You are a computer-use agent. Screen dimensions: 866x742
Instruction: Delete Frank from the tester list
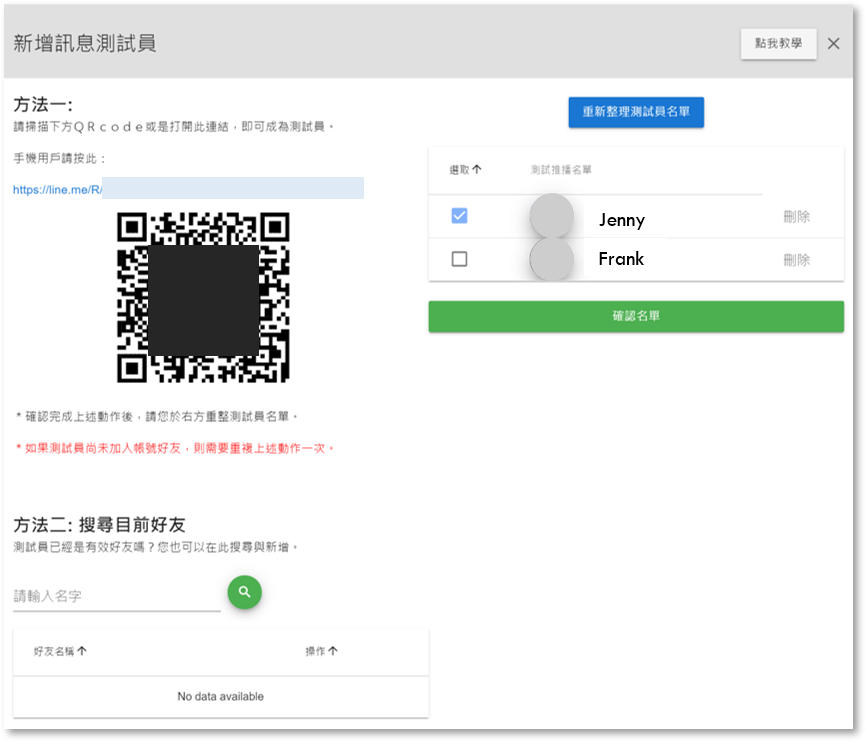[x=796, y=260]
